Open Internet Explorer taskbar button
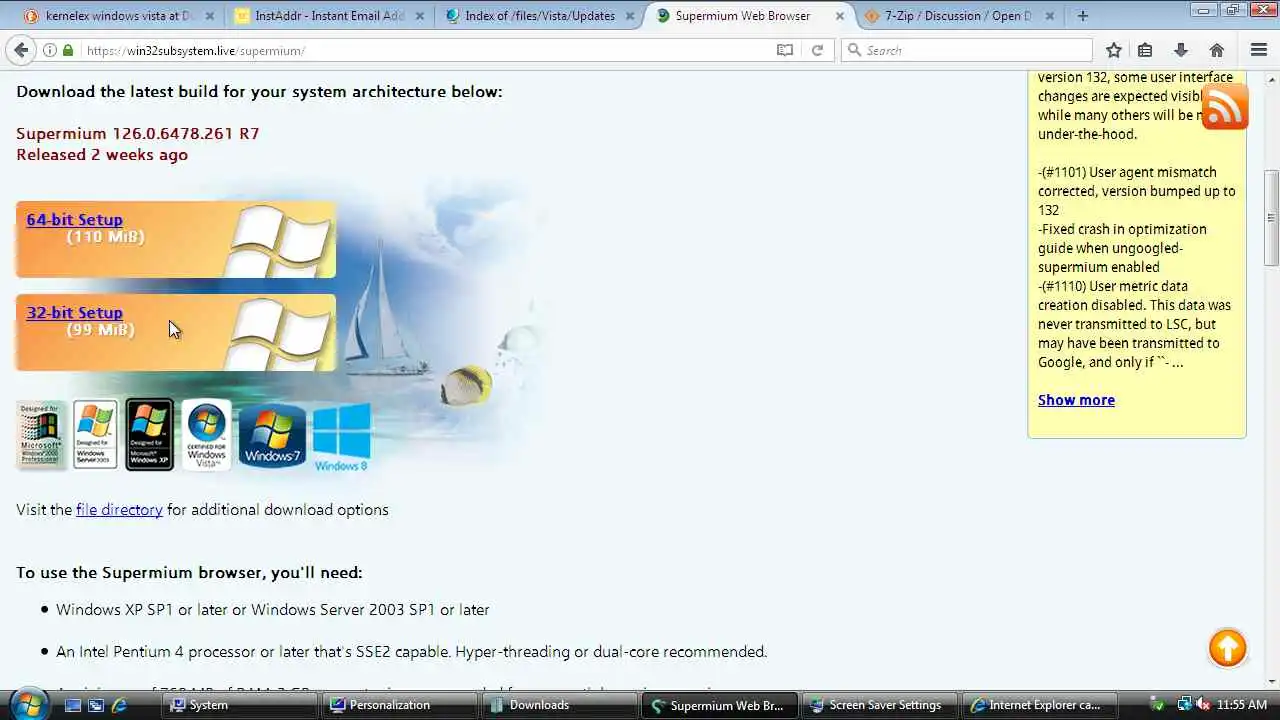The height and width of the screenshot is (720, 1280). [1040, 705]
